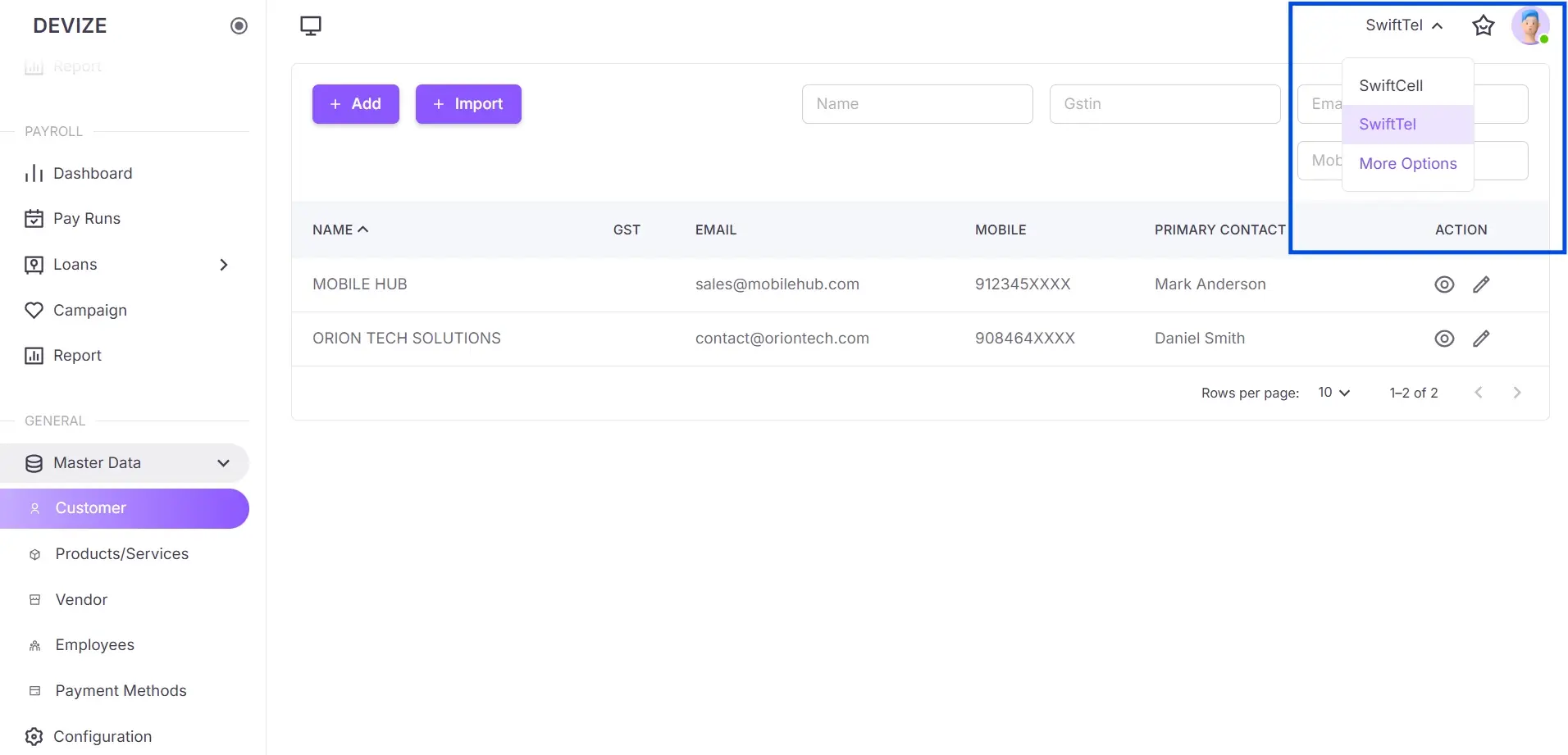Image resolution: width=1568 pixels, height=755 pixels.
Task: Click the ORION TECH SOLUTIONS name cell
Action: click(407, 339)
